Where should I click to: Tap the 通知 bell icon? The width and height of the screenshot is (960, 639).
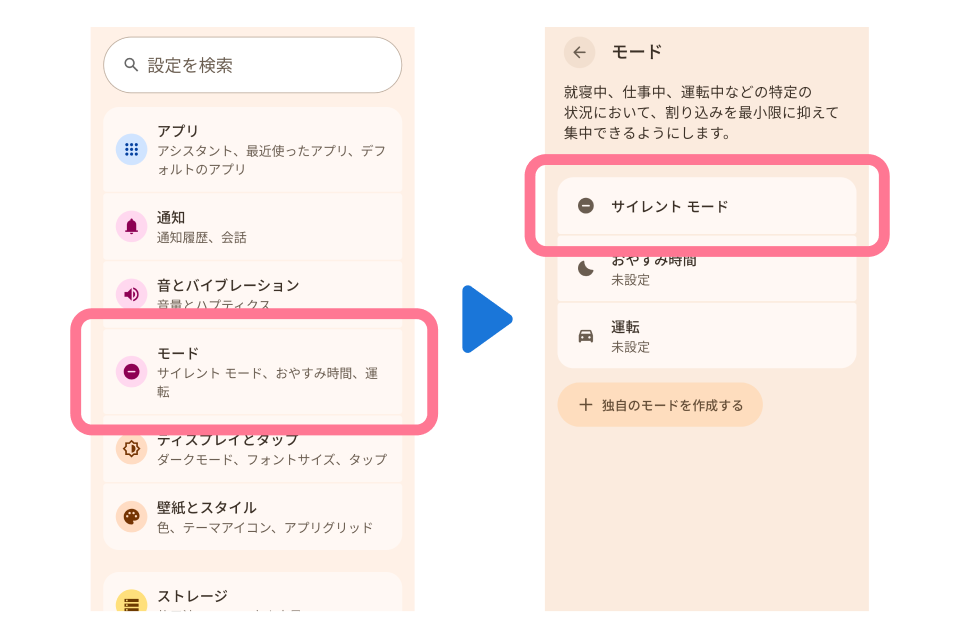point(131,227)
